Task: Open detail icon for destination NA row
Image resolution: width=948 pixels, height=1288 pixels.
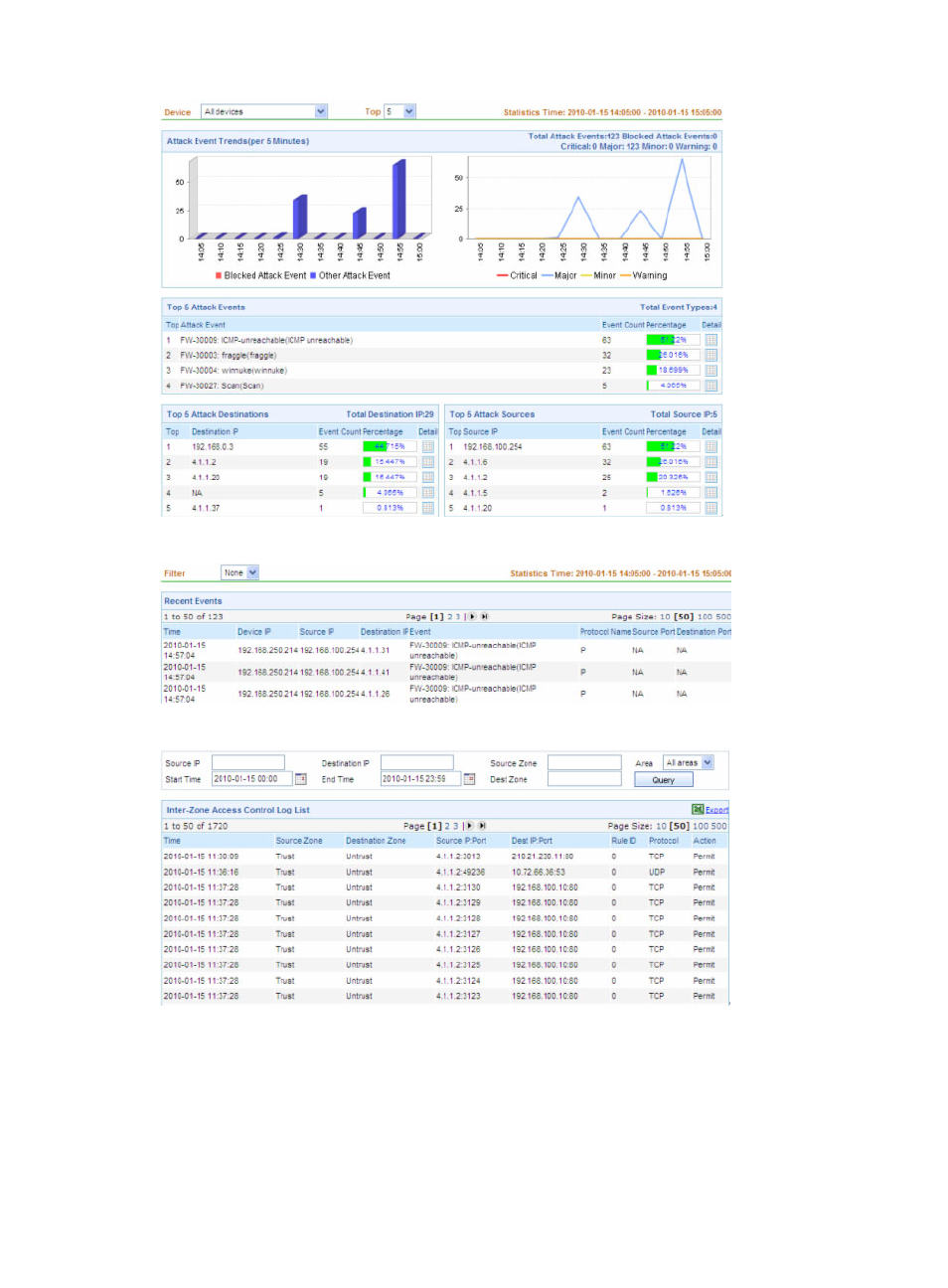Action: [428, 493]
